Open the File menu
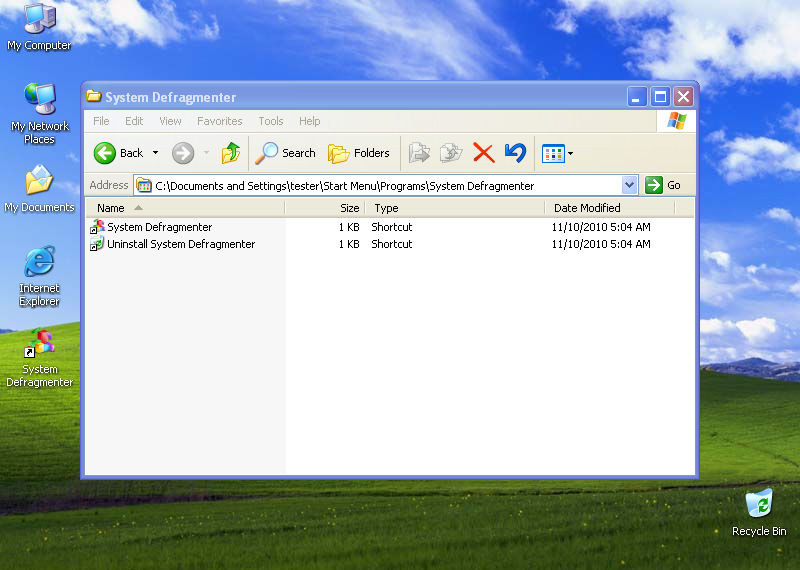This screenshot has width=800, height=570. 101,121
